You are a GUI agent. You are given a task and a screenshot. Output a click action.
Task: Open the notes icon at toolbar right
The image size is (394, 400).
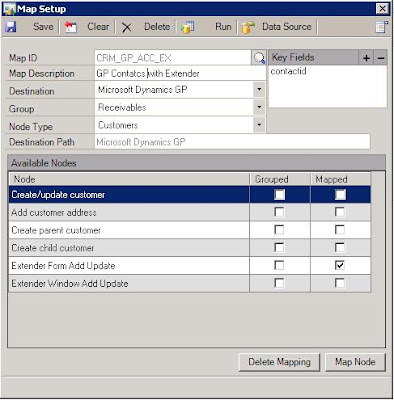[382, 27]
